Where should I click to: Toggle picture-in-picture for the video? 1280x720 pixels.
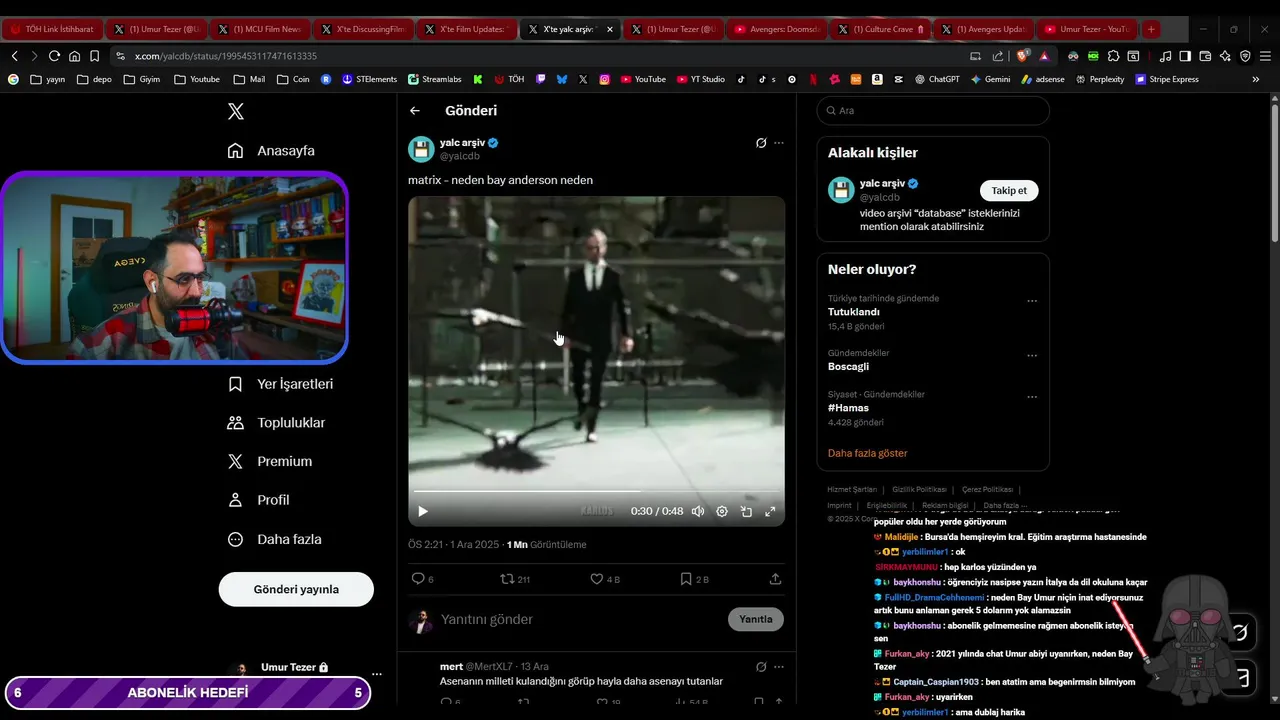point(746,511)
